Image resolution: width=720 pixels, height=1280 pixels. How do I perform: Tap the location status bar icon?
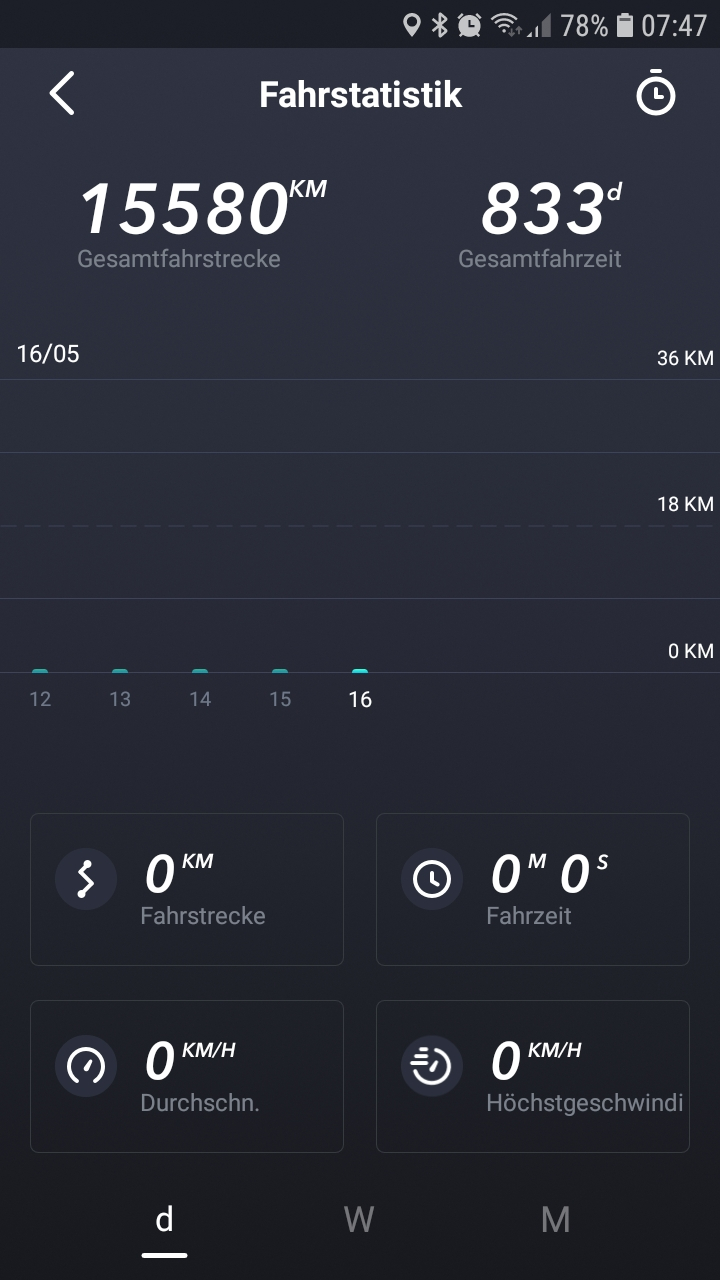pyautogui.click(x=411, y=25)
